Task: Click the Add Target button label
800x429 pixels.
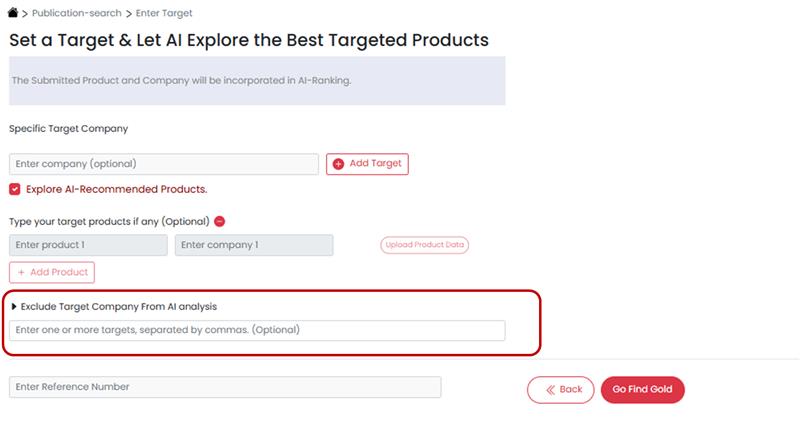Action: (x=375, y=163)
